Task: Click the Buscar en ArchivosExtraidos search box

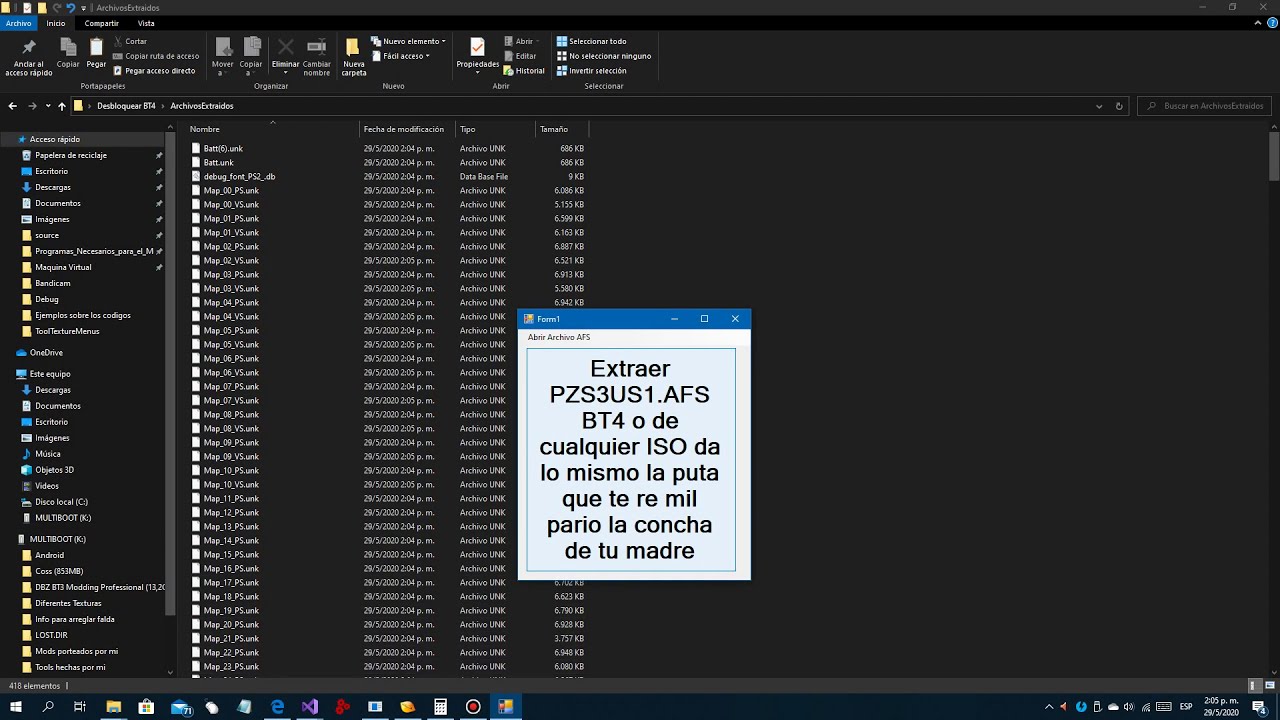Action: coord(1205,106)
